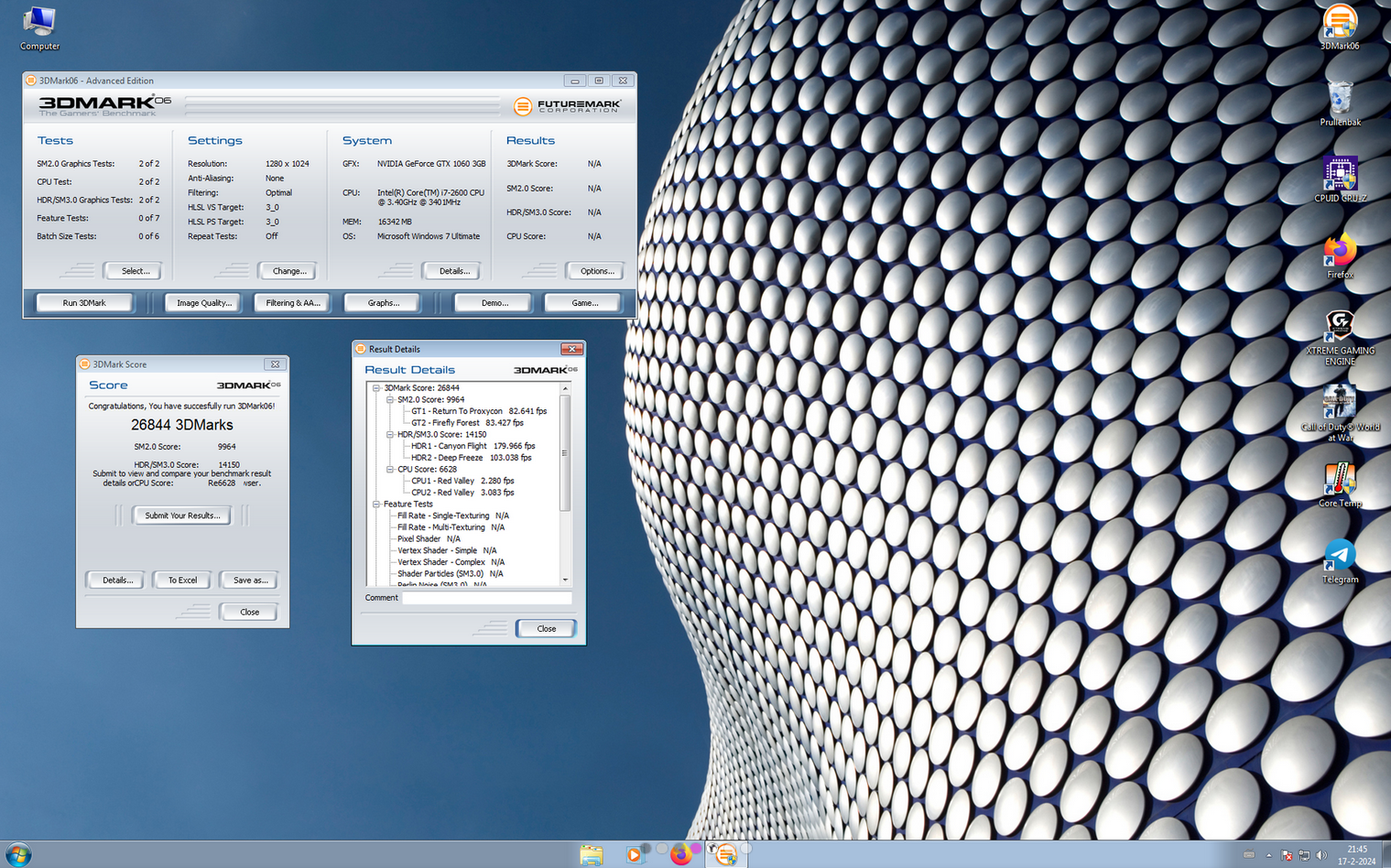Screen dimensions: 1391x868
Task: Click the Comment input field
Action: point(487,598)
